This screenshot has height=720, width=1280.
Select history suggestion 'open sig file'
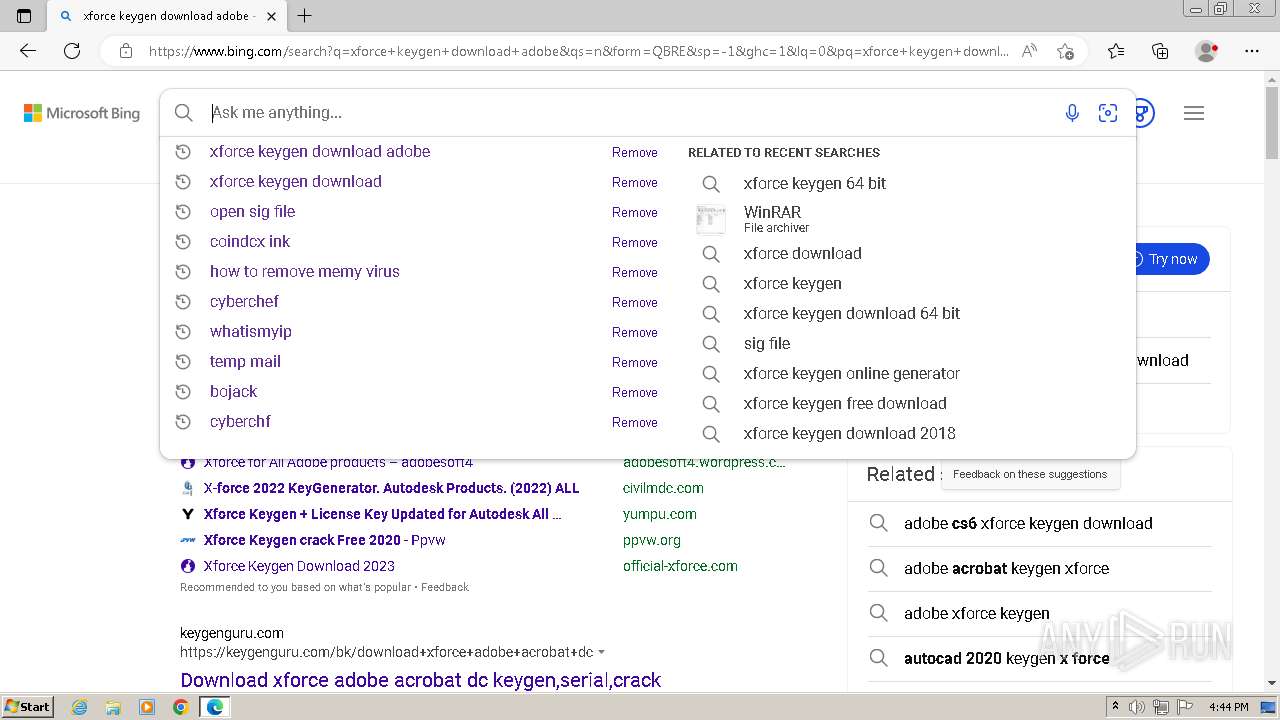point(252,212)
